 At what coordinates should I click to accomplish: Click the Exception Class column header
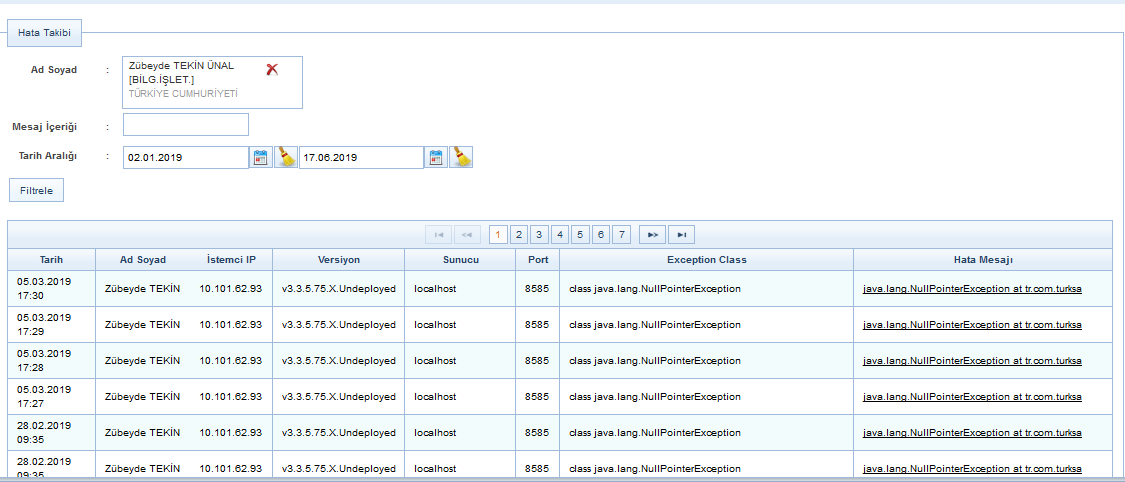tap(706, 260)
